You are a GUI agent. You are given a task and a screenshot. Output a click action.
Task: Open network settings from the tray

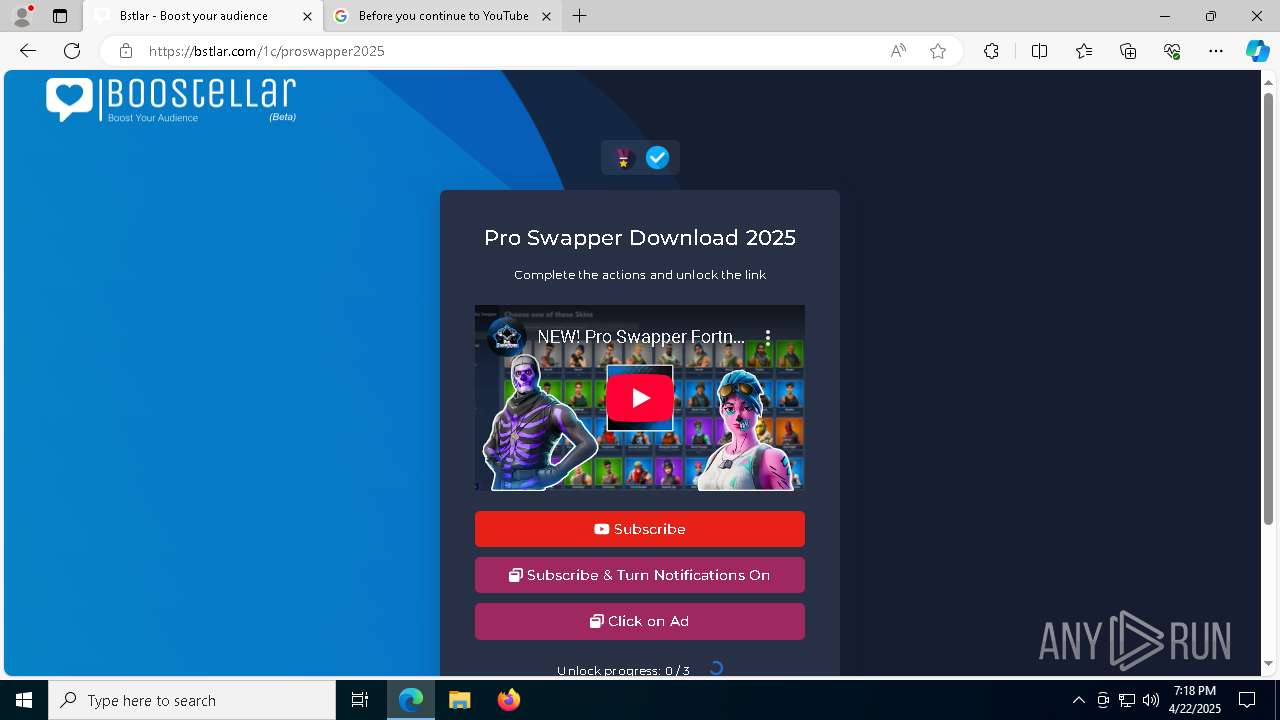[1127, 700]
